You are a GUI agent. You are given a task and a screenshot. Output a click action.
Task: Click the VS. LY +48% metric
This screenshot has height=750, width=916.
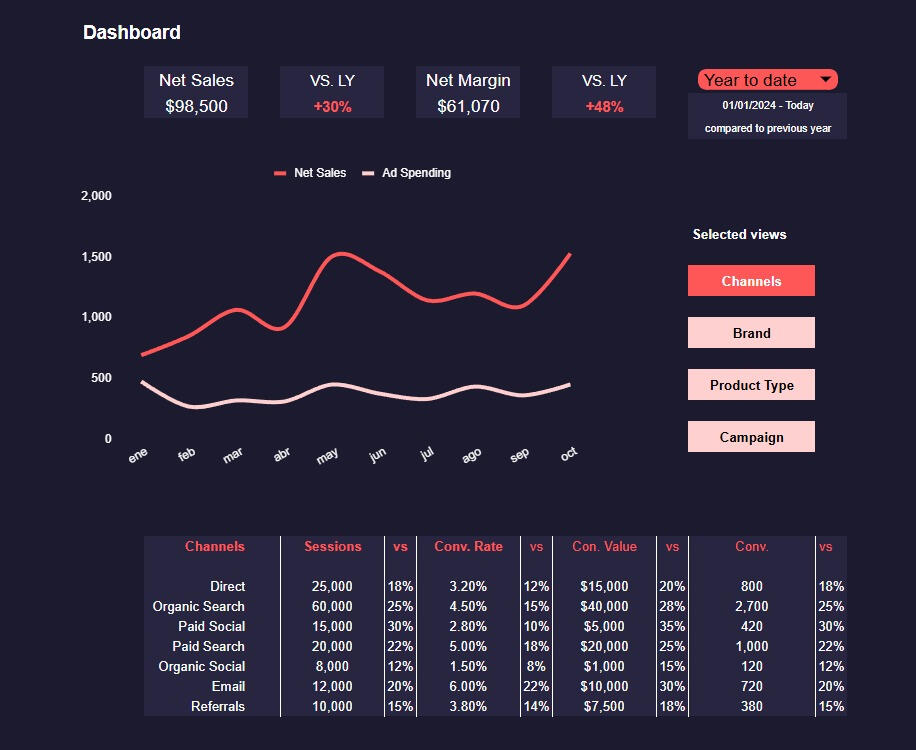coord(603,91)
